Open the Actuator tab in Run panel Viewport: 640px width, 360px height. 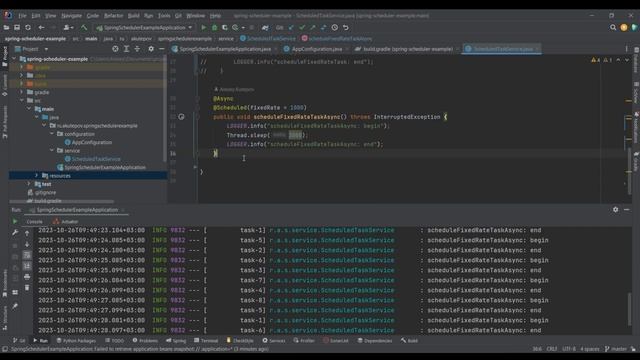(65, 222)
